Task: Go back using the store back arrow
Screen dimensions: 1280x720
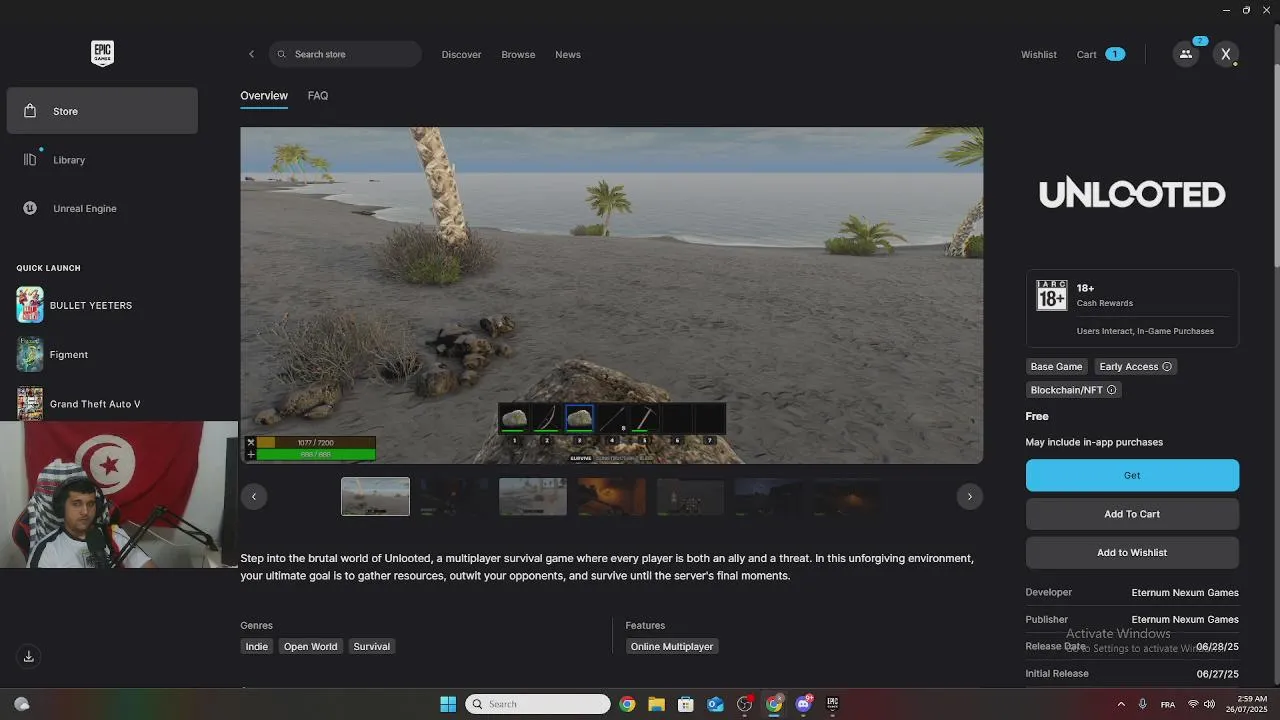Action: [x=251, y=54]
